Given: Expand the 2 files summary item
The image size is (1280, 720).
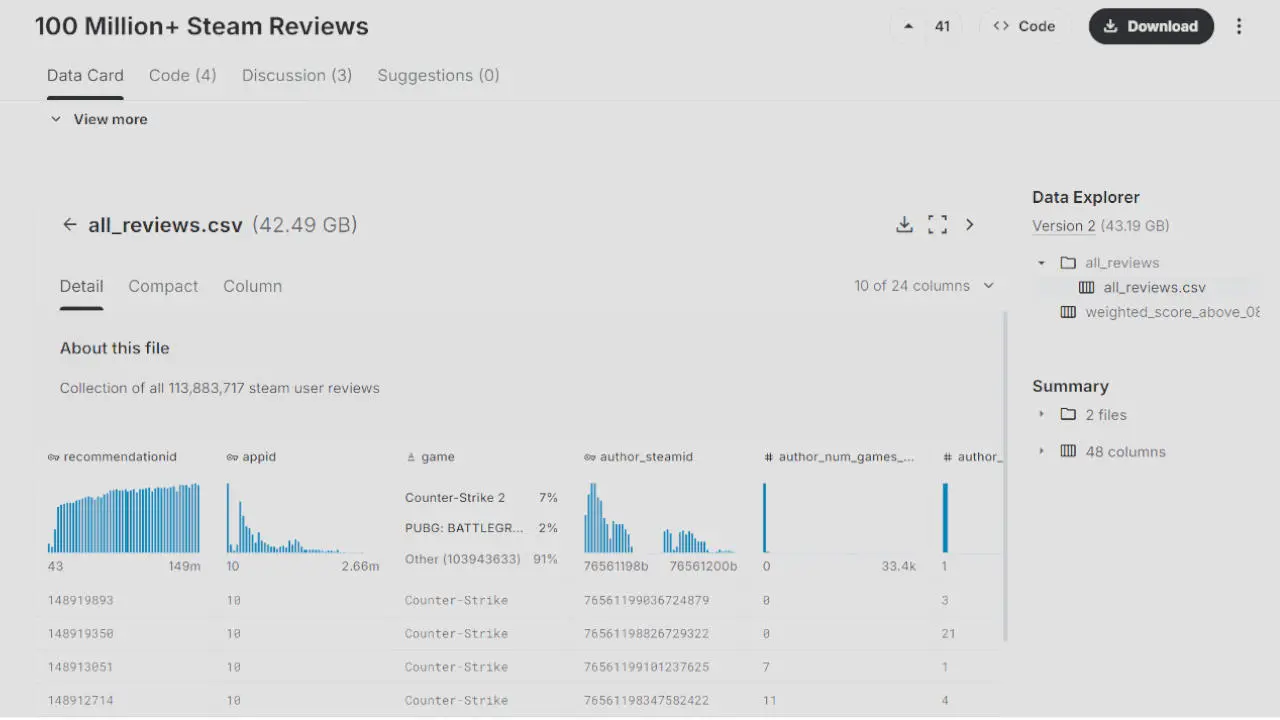Looking at the screenshot, I should pos(1041,414).
